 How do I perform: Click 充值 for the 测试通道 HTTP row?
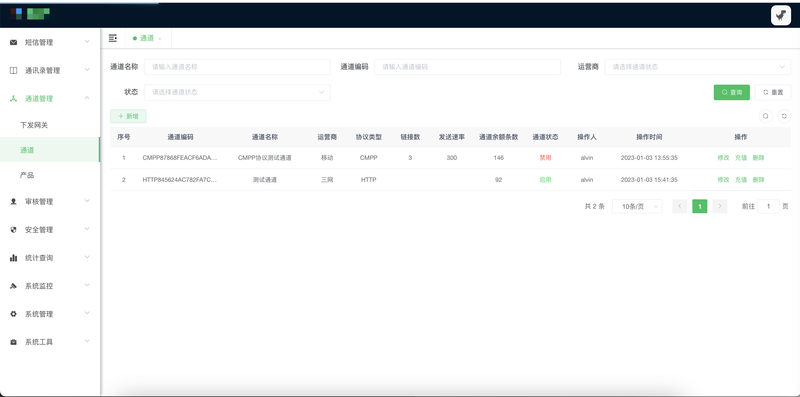click(741, 180)
